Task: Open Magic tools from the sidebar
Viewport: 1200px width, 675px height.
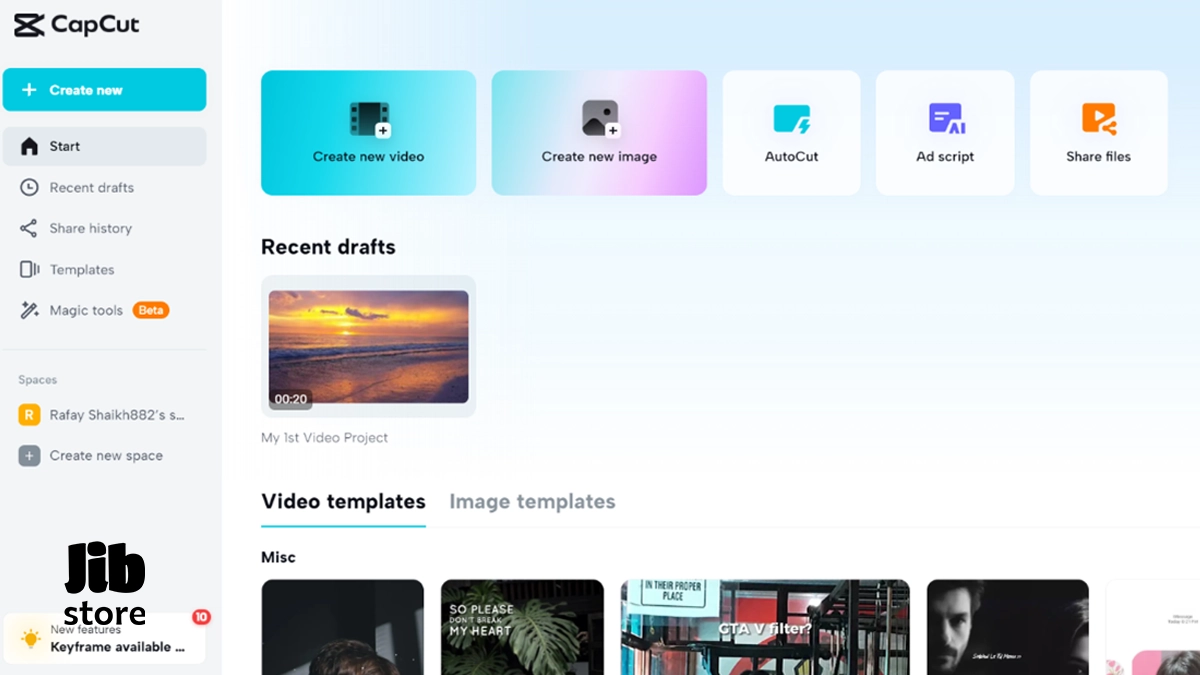Action: (86, 310)
